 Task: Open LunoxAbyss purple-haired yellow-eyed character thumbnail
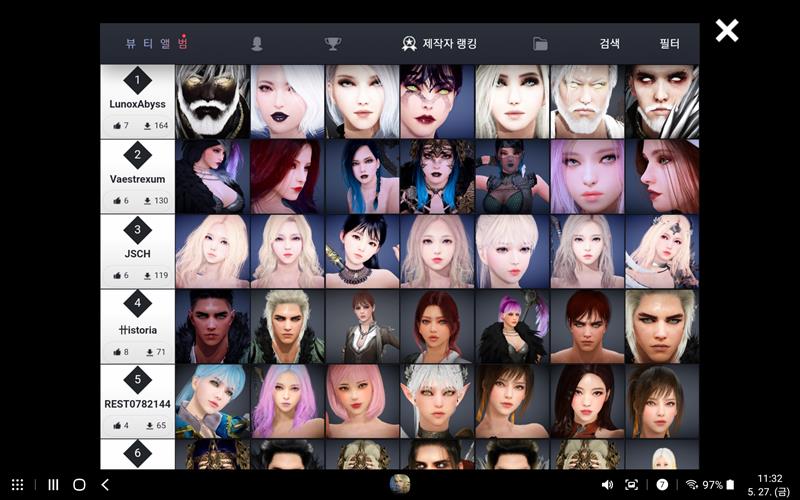pos(437,102)
